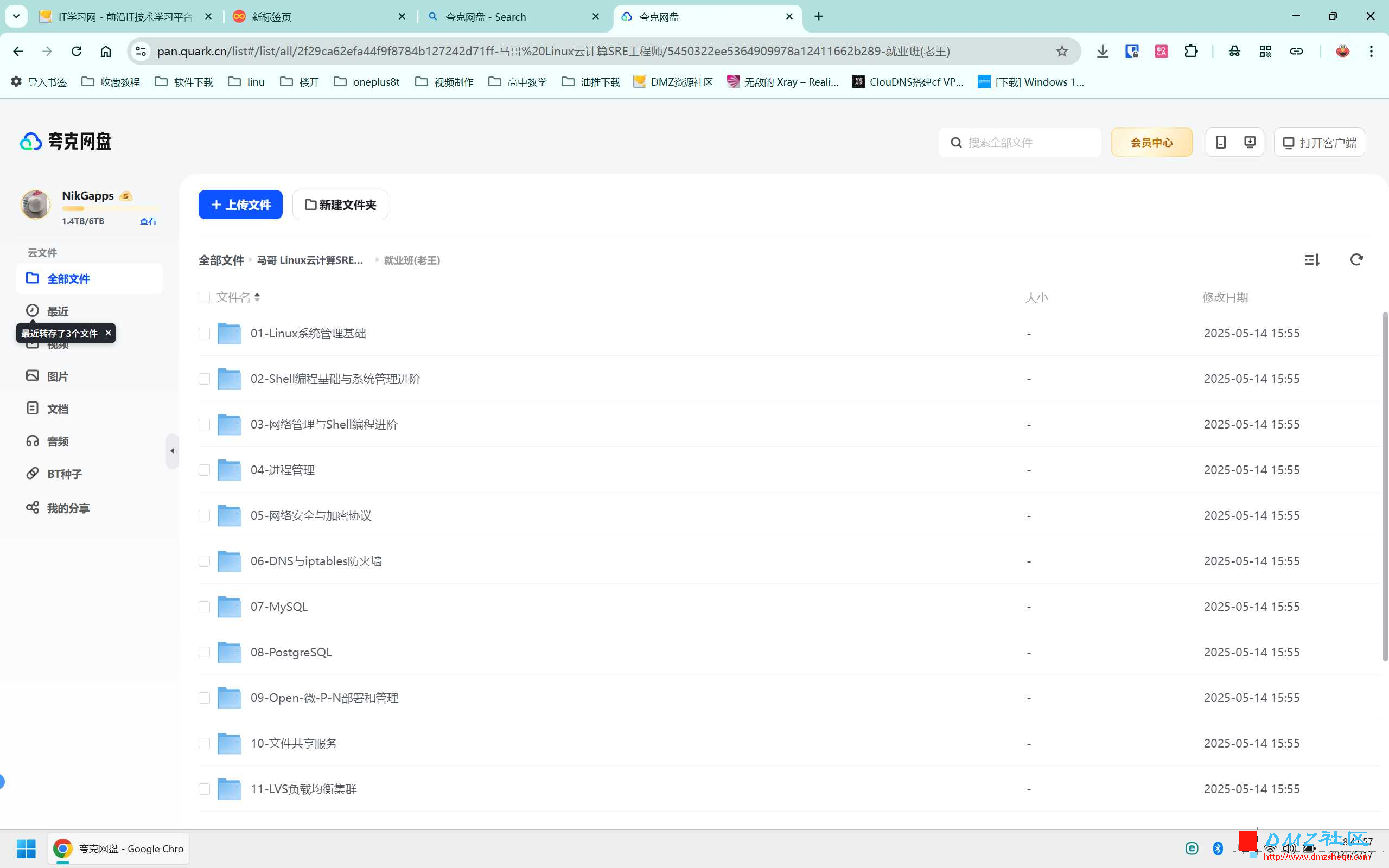Toggle the select-all files checkbox
This screenshot has width=1389, height=868.
[x=204, y=297]
